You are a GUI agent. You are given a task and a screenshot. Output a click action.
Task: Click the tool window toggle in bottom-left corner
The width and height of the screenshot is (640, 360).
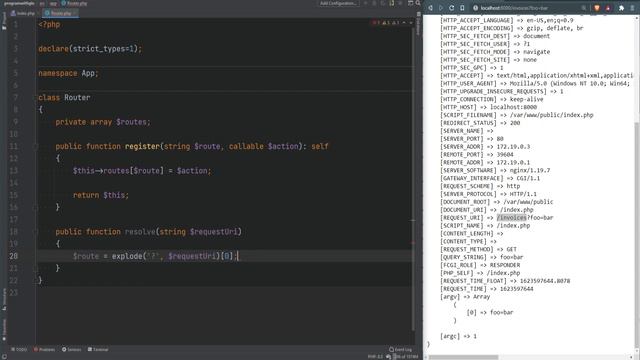pyautogui.click(x=4, y=356)
